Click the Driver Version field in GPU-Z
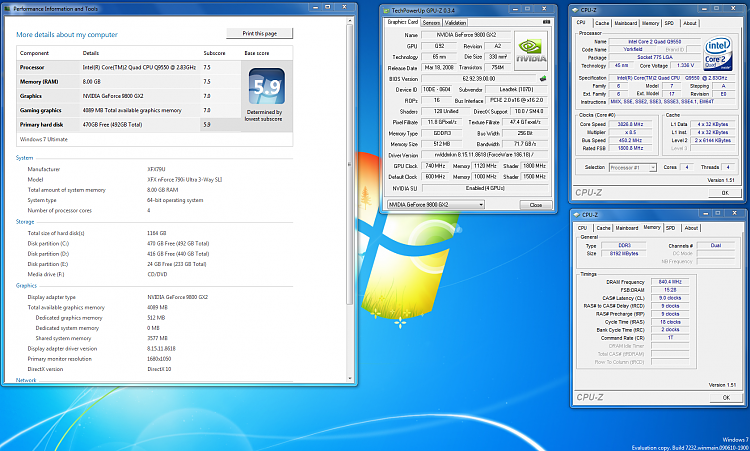The height and width of the screenshot is (451, 750). [x=485, y=155]
